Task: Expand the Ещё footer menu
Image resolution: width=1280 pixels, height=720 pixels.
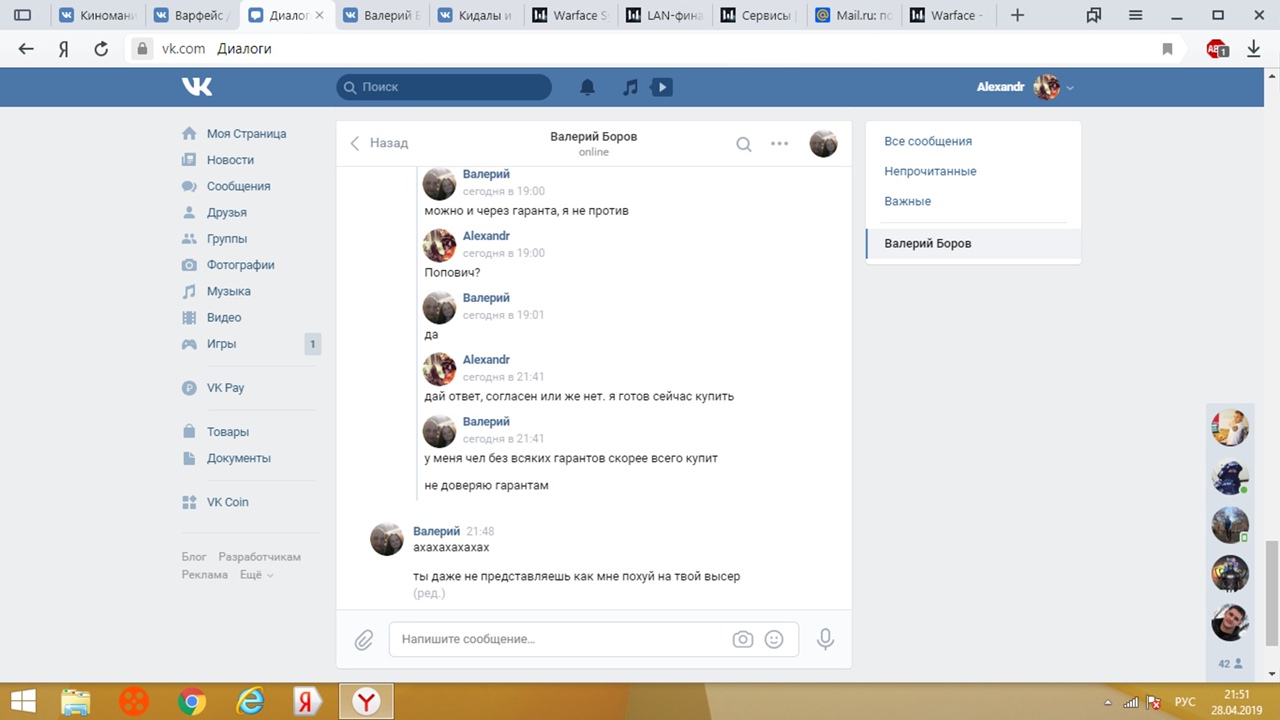Action: tap(256, 575)
